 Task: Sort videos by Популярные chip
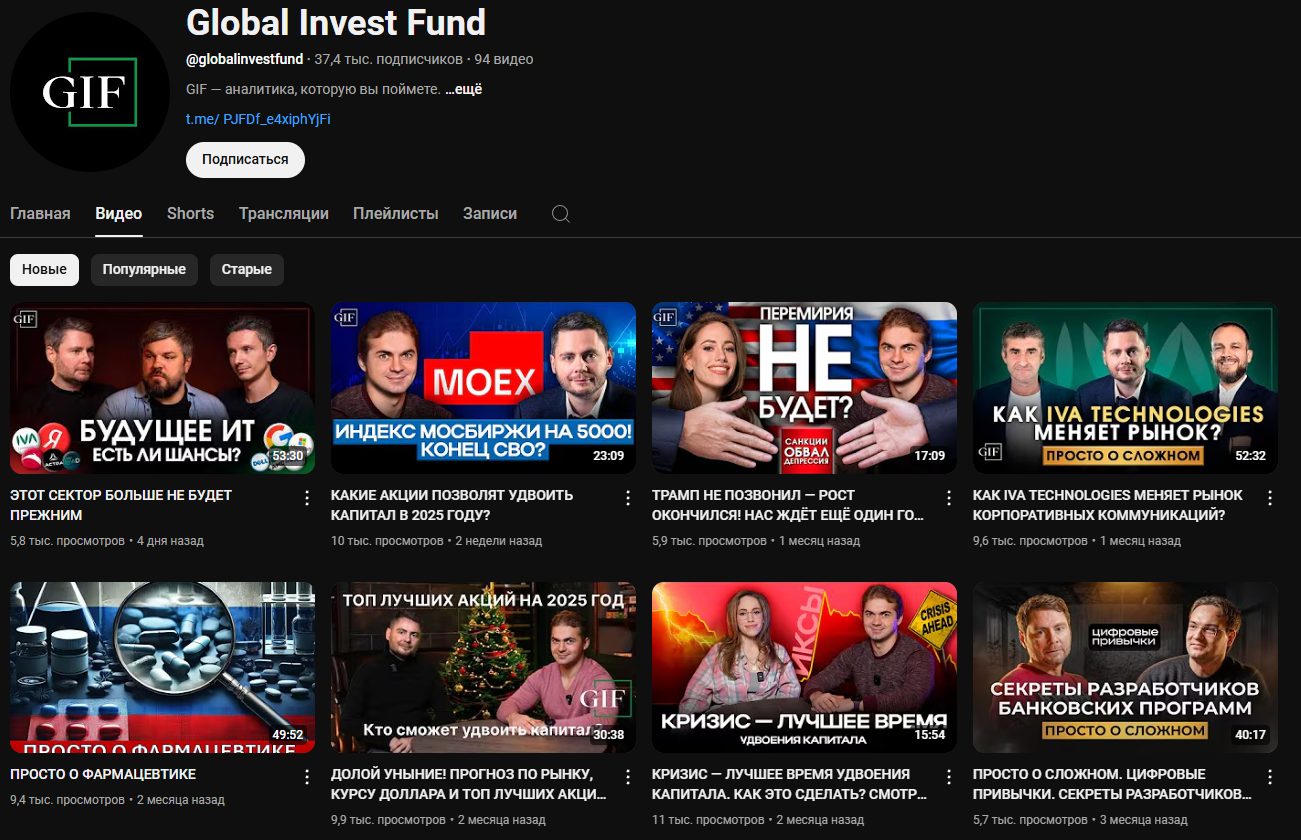click(144, 270)
